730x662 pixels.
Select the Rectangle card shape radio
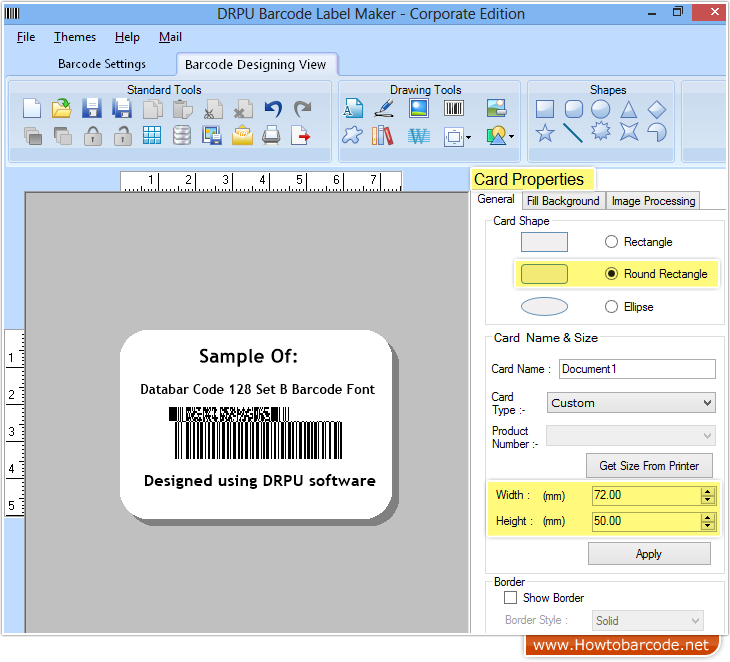tap(611, 242)
